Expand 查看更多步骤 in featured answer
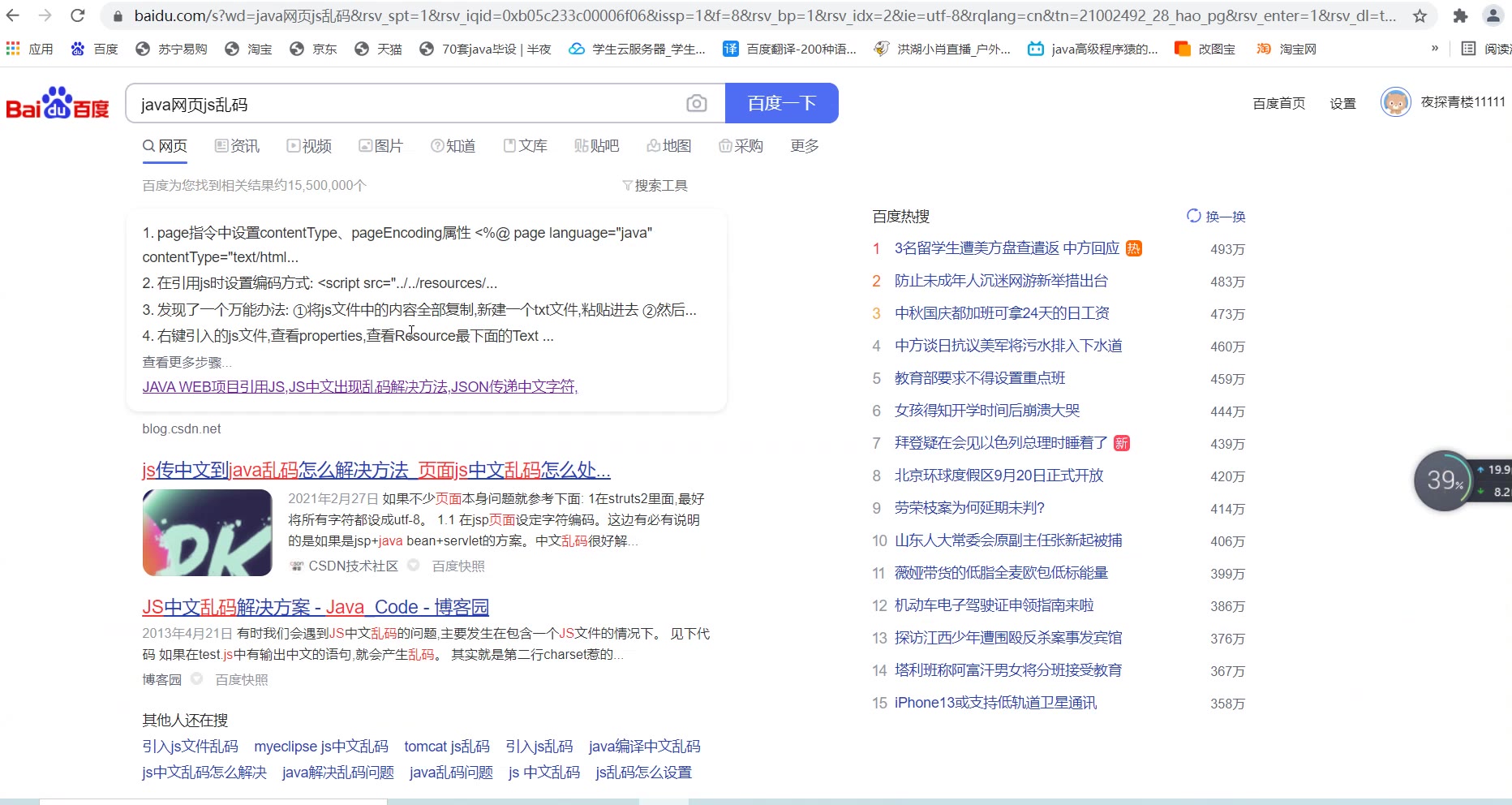The height and width of the screenshot is (805, 1512). (187, 362)
